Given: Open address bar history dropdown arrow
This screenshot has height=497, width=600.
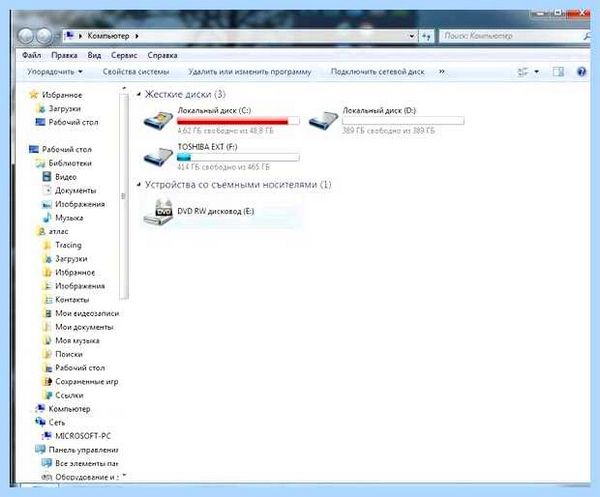Looking at the screenshot, I should (411, 36).
